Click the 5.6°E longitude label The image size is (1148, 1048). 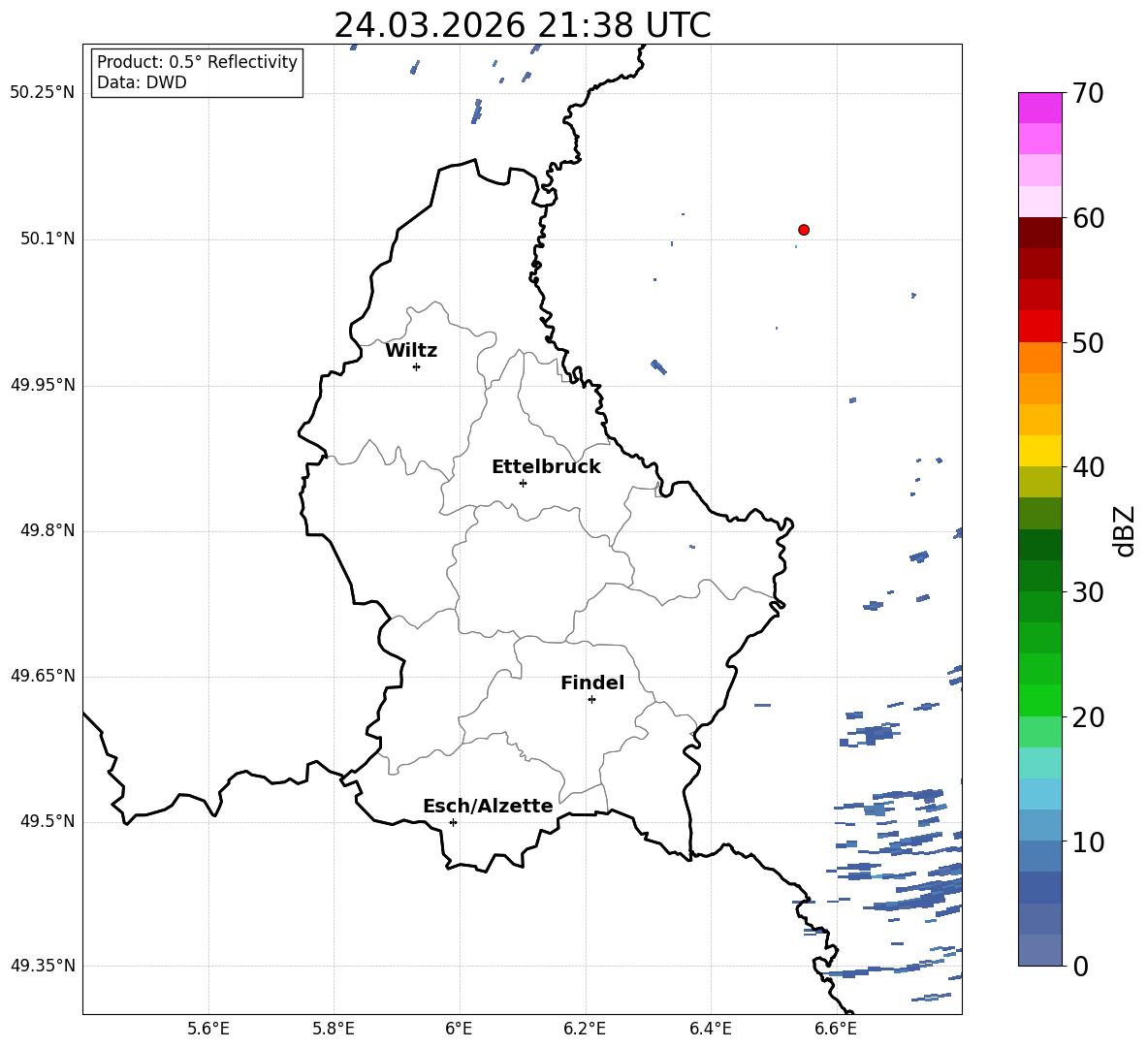208,1029
